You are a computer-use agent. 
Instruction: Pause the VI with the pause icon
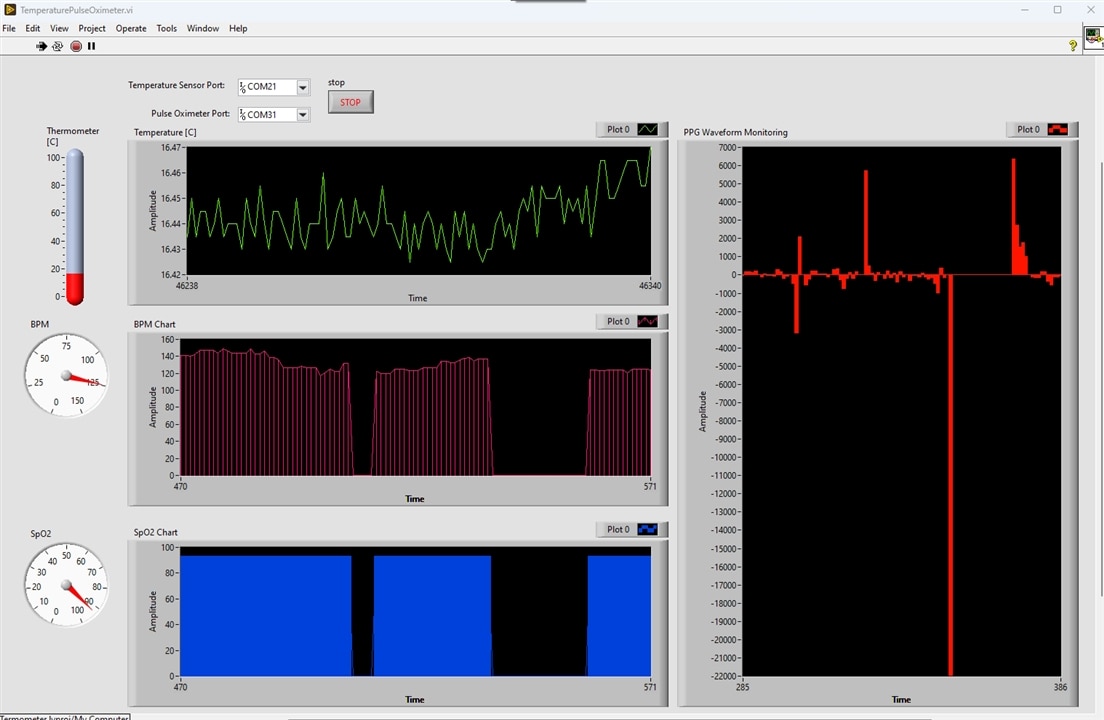coord(92,46)
